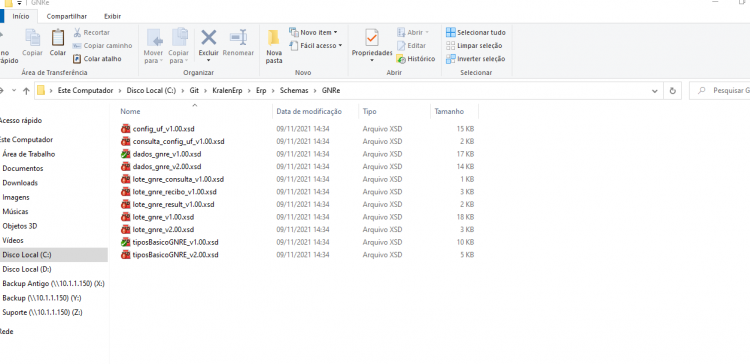Click the title bar folder icon
Viewport: 750px width, 364px height.
click(x=9, y=2)
